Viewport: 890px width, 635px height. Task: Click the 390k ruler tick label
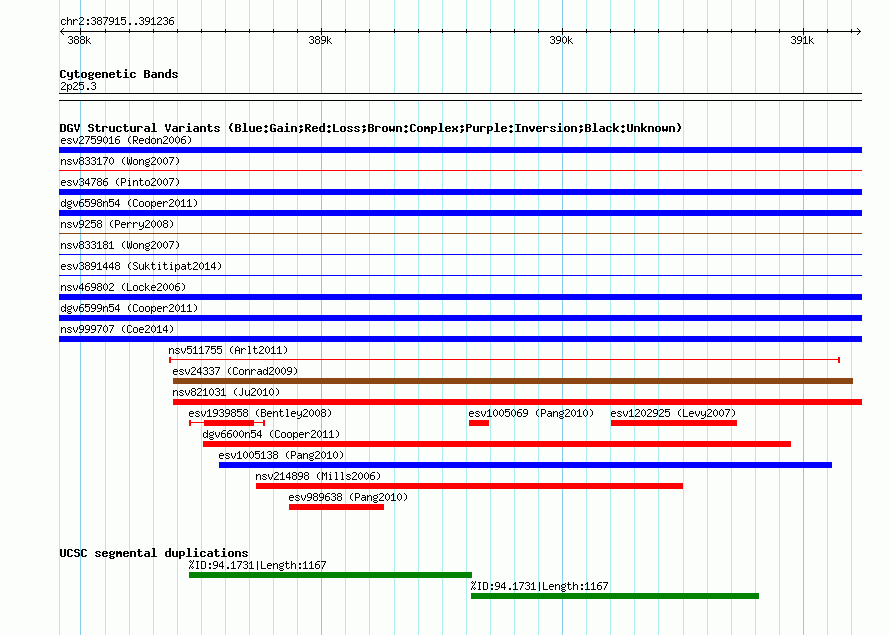561,40
